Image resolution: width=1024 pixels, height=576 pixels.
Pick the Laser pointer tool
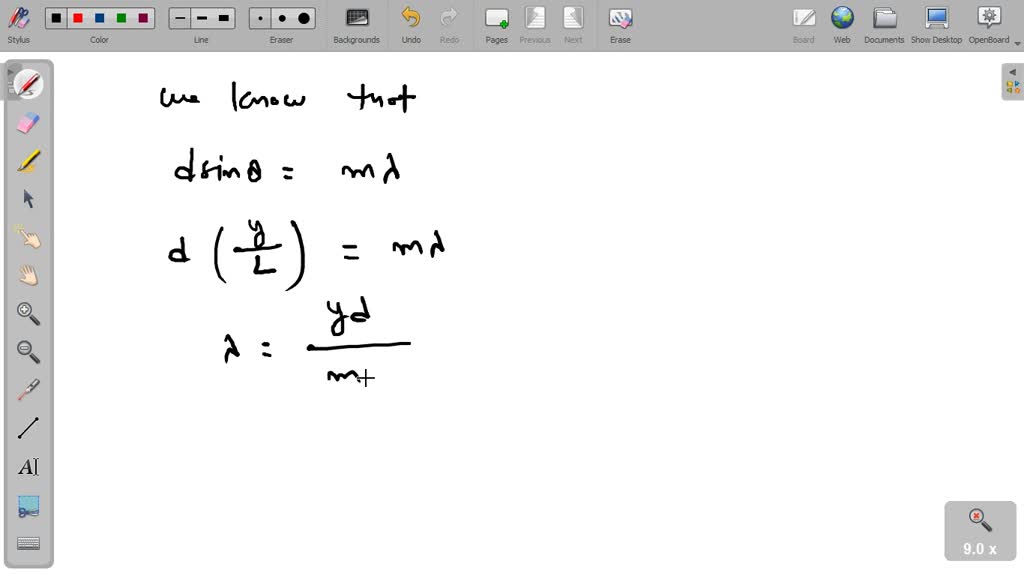pyautogui.click(x=28, y=390)
